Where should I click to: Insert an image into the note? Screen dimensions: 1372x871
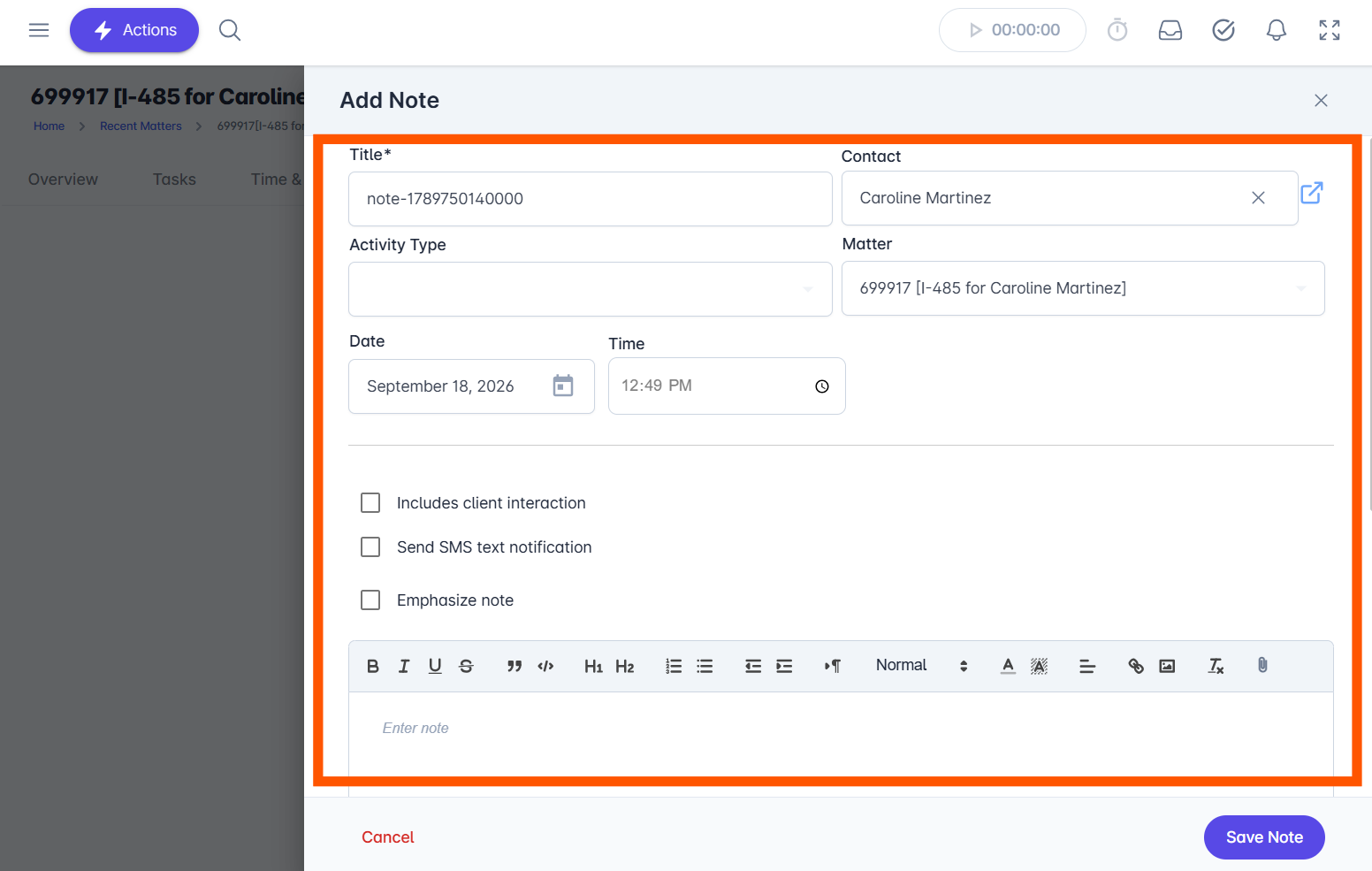tap(1167, 666)
